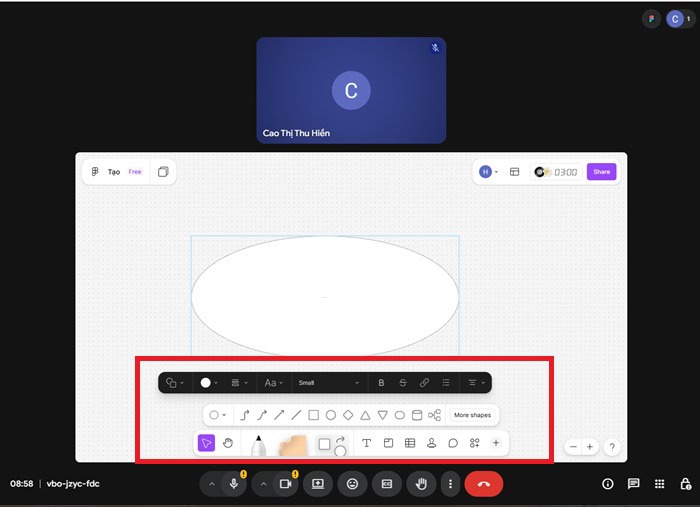Open the white fill color swatch
Viewport: 700px width, 507px height.
206,382
